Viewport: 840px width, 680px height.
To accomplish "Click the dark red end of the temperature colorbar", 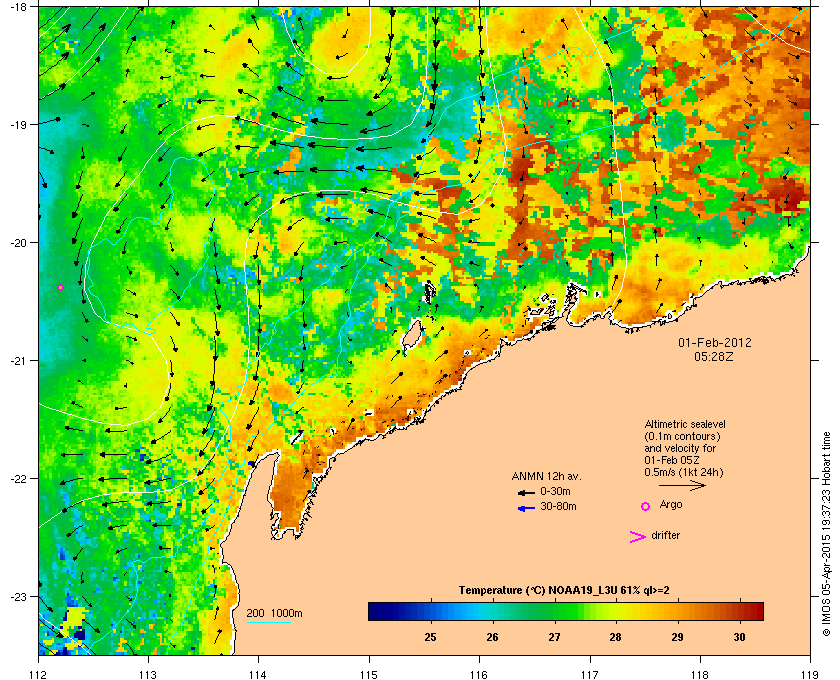I will point(758,611).
